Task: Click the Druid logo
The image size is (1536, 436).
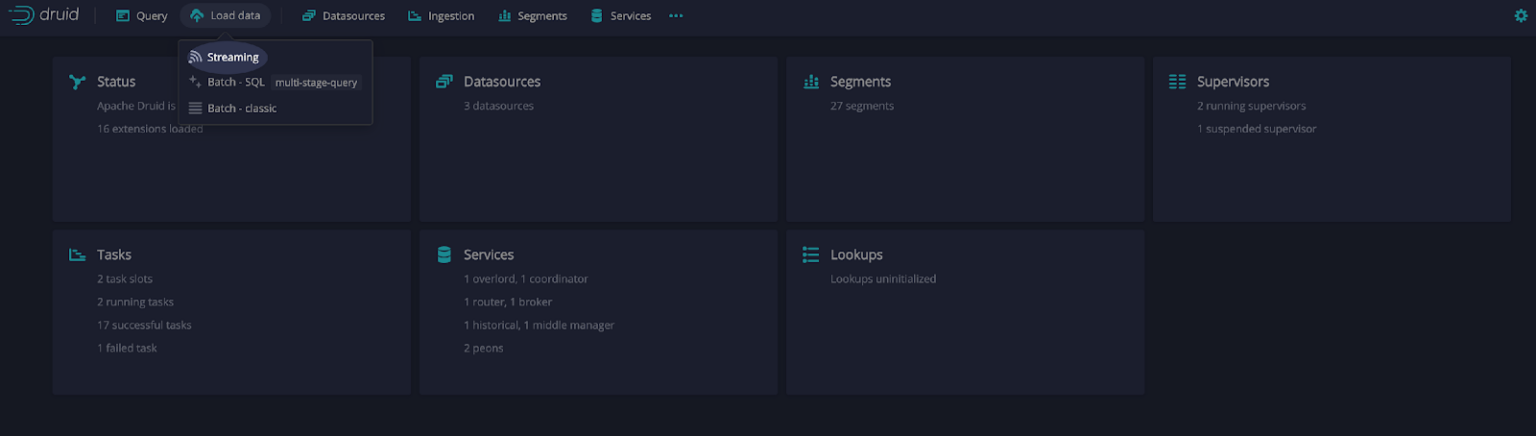Action: 44,15
